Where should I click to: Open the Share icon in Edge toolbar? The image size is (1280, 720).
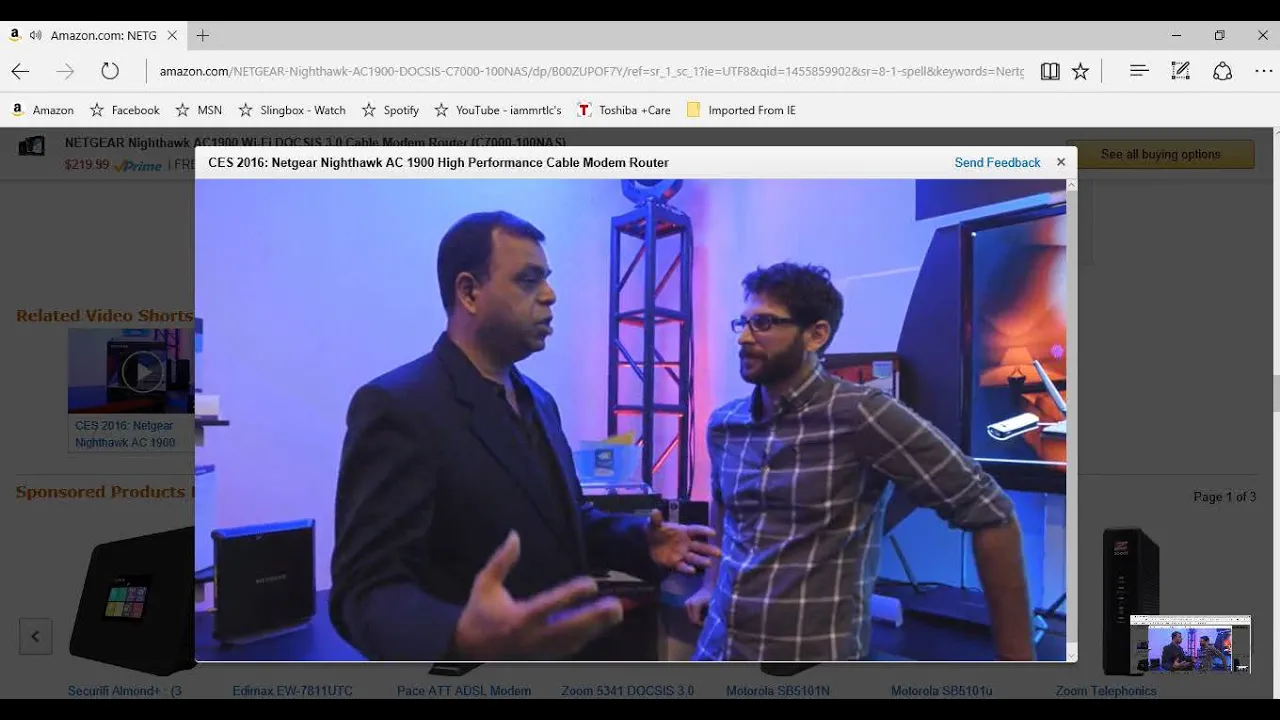1222,71
